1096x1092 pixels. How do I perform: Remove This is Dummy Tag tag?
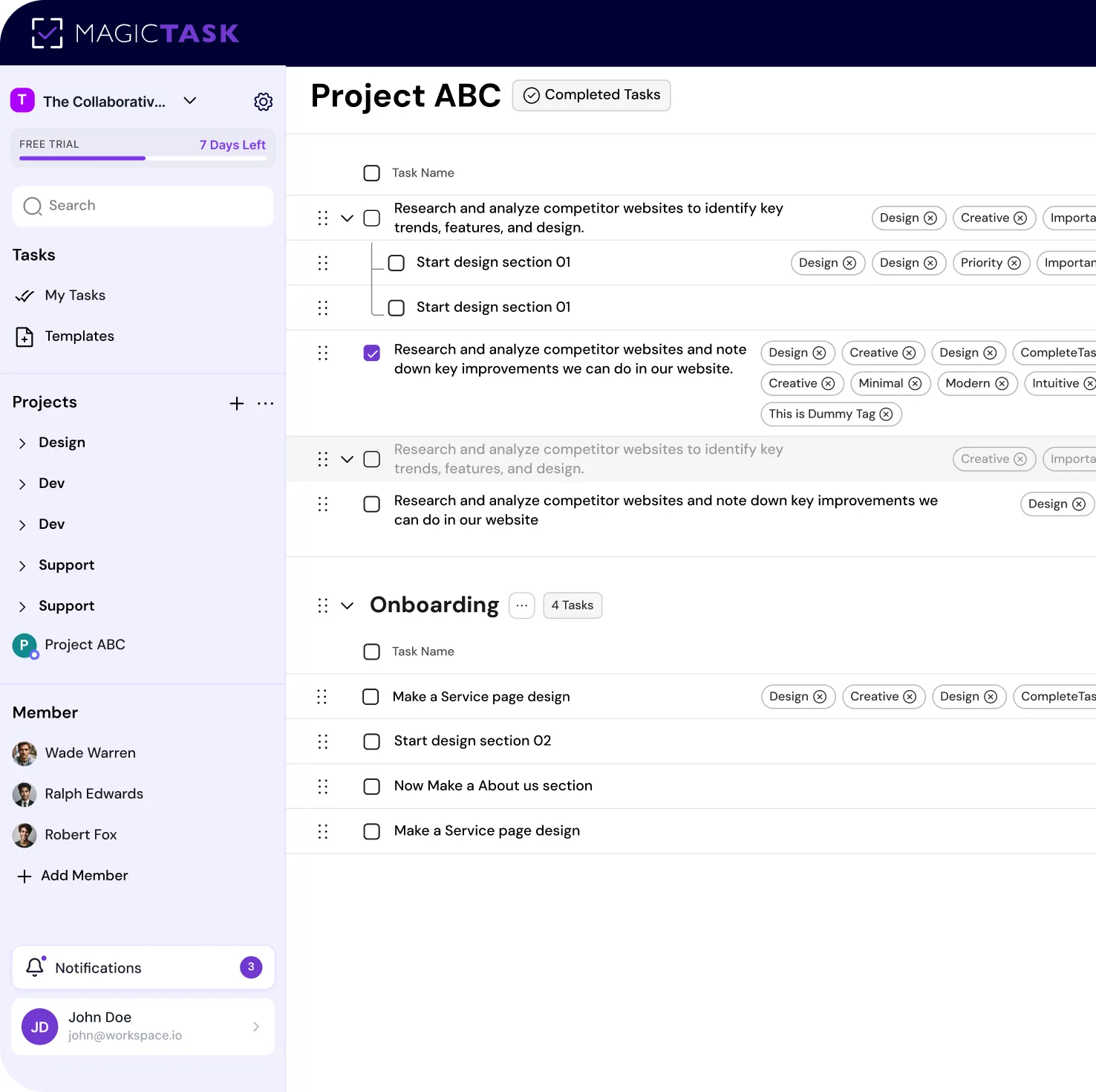(x=886, y=415)
